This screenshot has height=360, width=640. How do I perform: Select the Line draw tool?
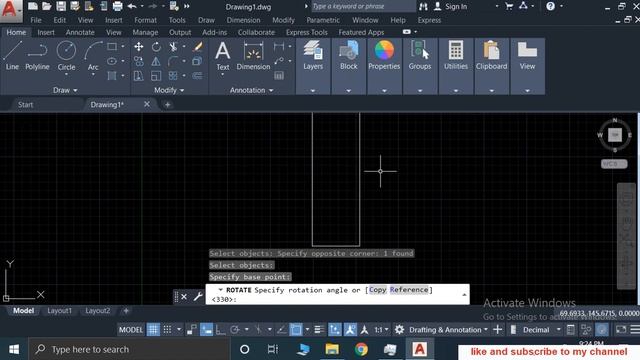pyautogui.click(x=12, y=55)
